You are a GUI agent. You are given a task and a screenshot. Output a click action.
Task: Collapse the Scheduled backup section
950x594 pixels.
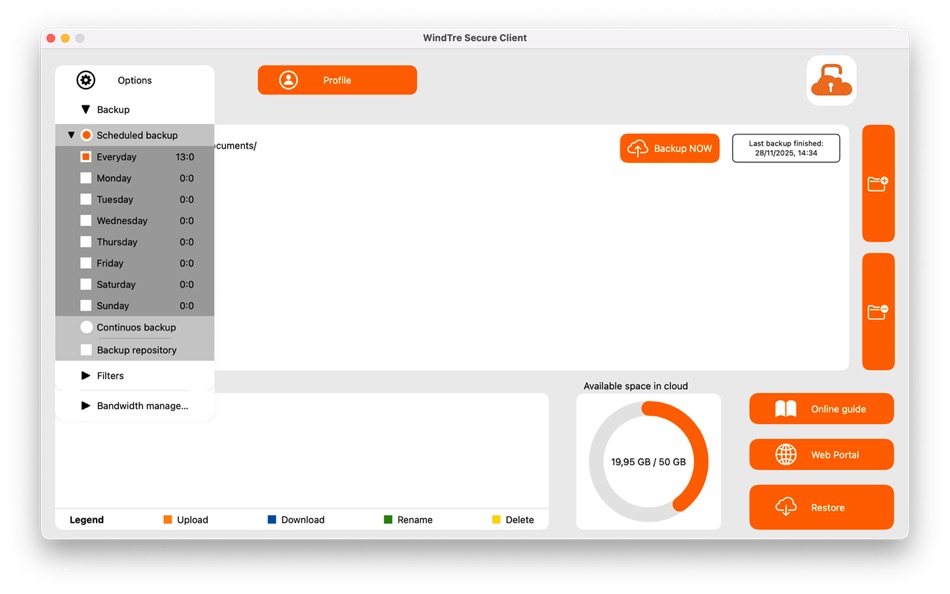(71, 134)
